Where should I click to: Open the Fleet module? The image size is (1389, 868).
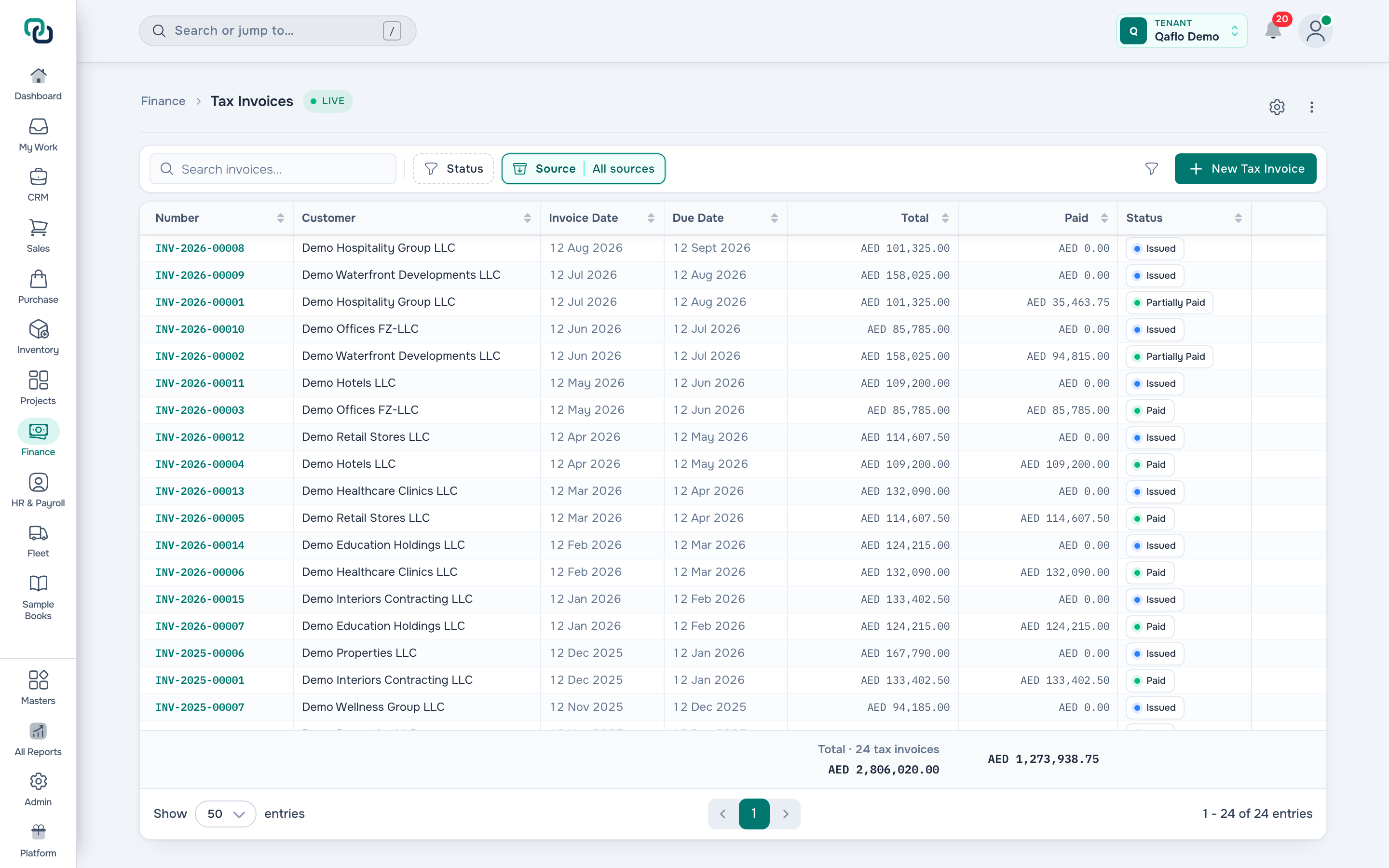tap(38, 541)
